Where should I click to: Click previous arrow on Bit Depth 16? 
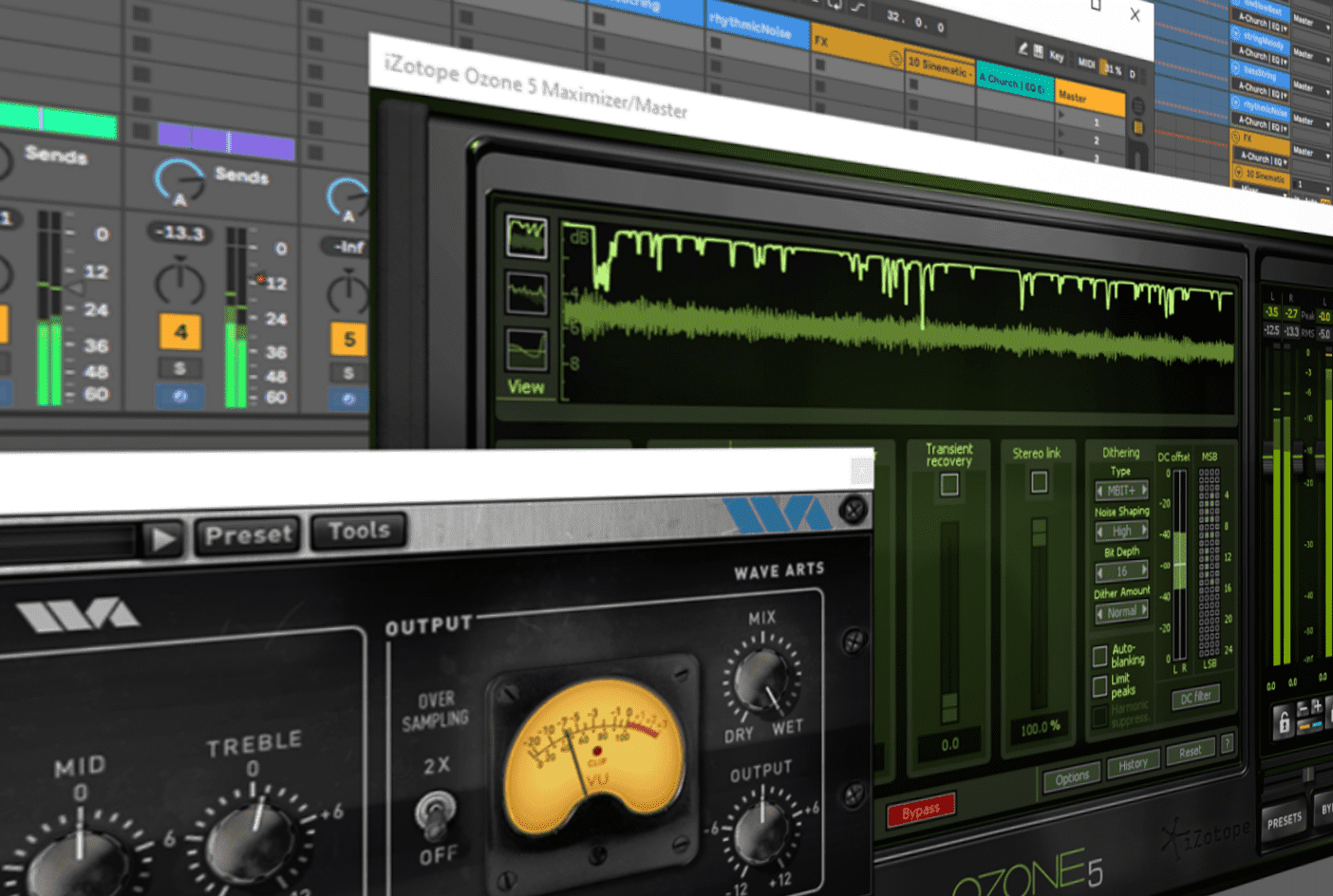(1100, 572)
